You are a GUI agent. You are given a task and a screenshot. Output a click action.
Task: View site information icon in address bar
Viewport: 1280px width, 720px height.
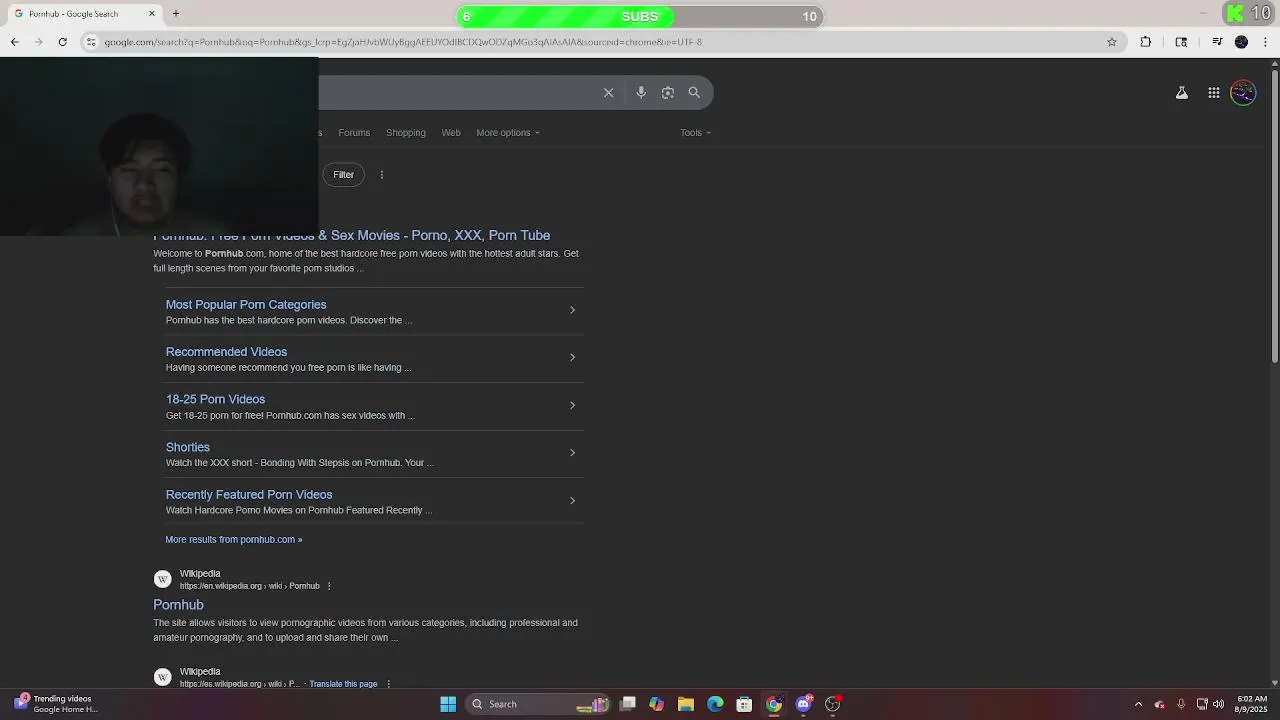(91, 42)
